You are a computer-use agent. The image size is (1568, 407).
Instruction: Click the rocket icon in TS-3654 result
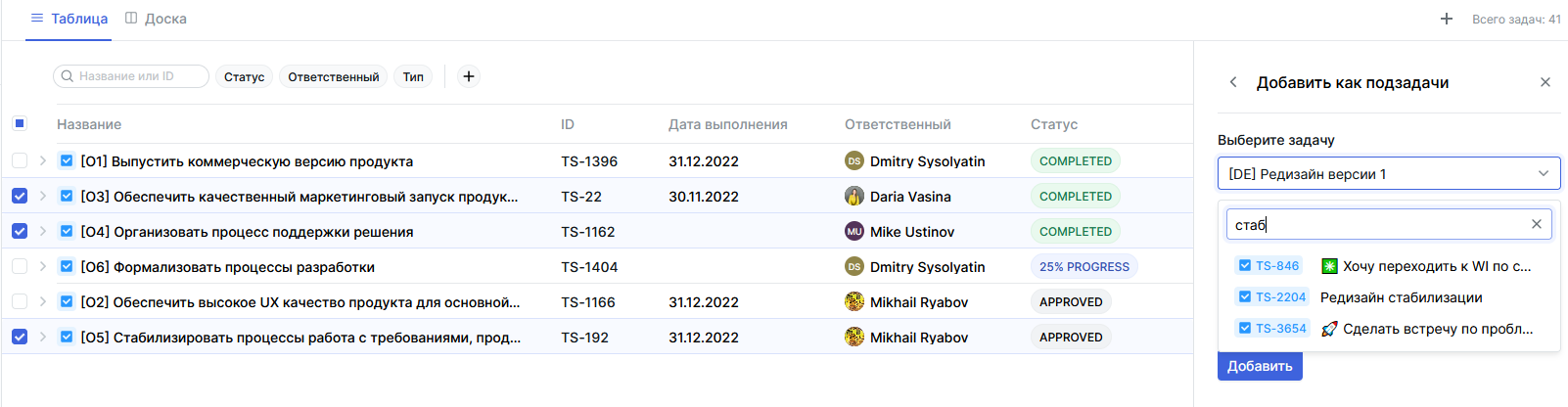(1329, 329)
